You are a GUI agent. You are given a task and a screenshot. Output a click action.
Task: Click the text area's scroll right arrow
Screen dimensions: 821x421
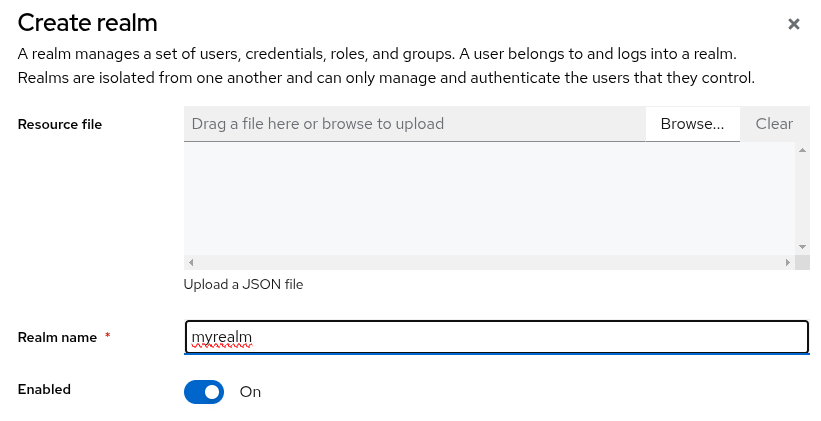click(787, 262)
